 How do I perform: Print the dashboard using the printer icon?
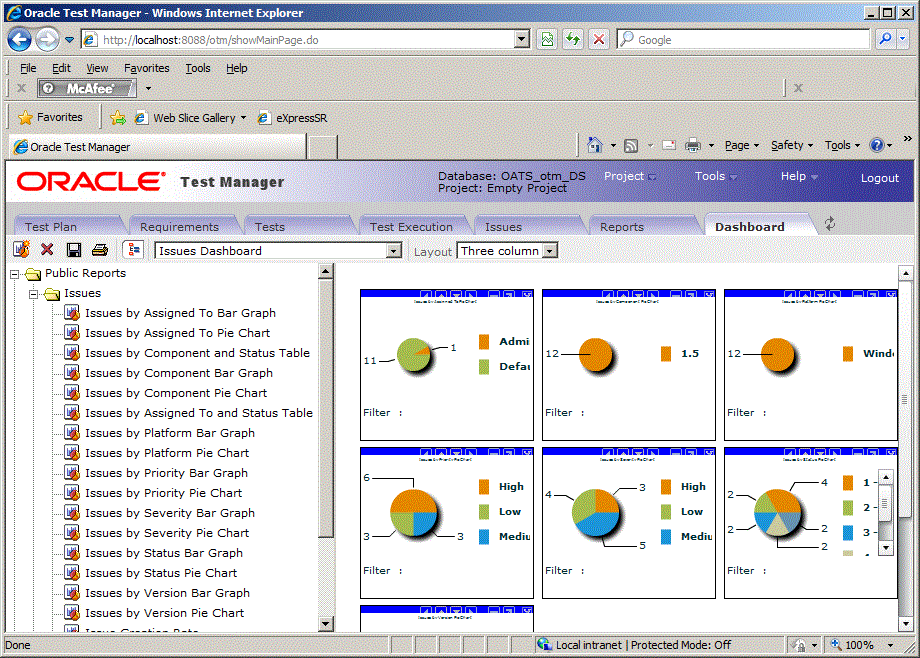tap(100, 250)
